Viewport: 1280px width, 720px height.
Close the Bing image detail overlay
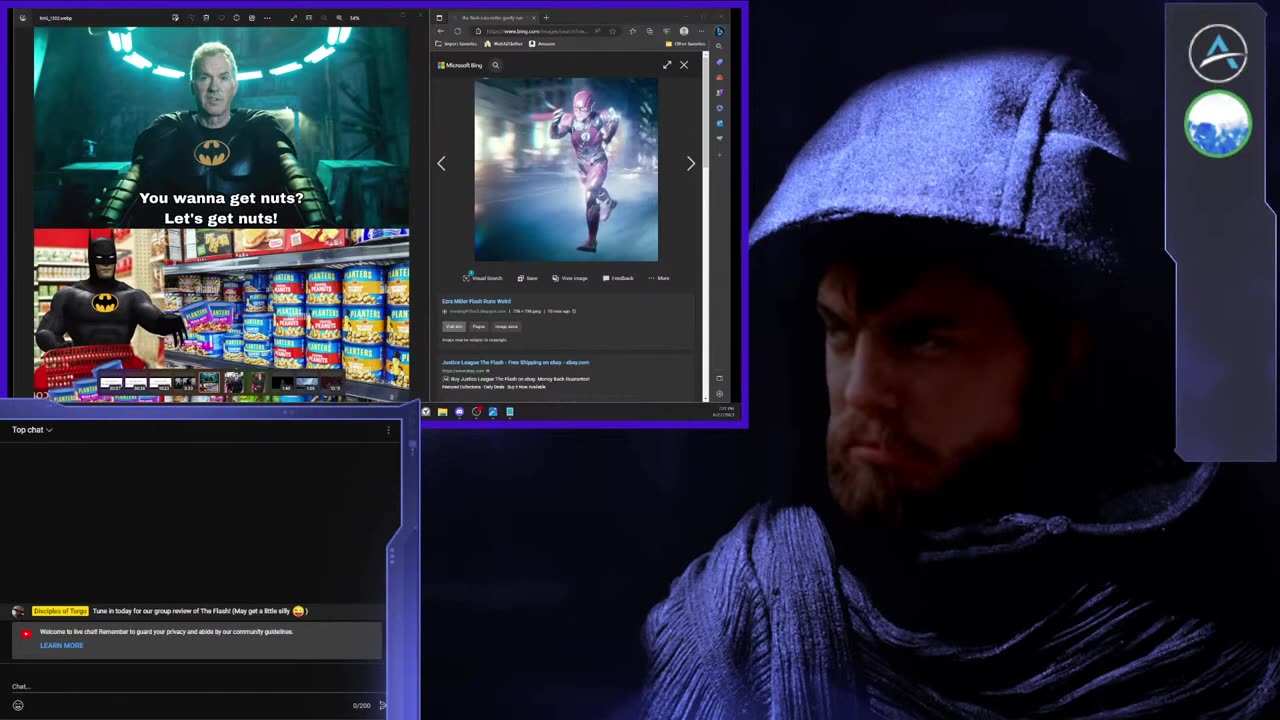[x=684, y=65]
